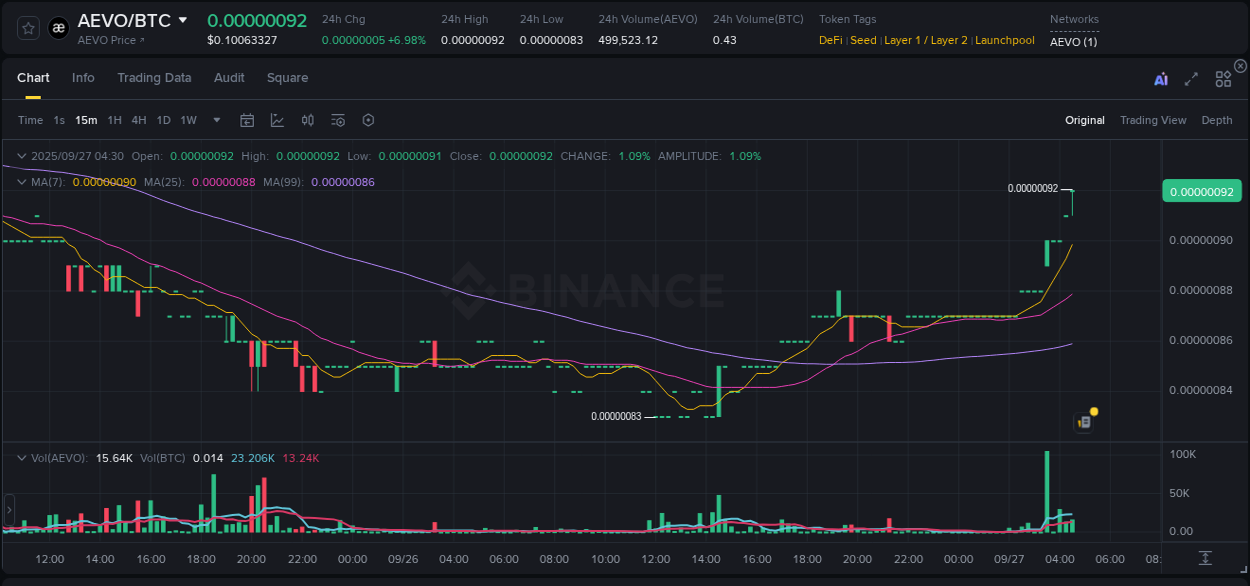Open the AI chart analysis feature
This screenshot has height=586, width=1250.
point(1158,79)
